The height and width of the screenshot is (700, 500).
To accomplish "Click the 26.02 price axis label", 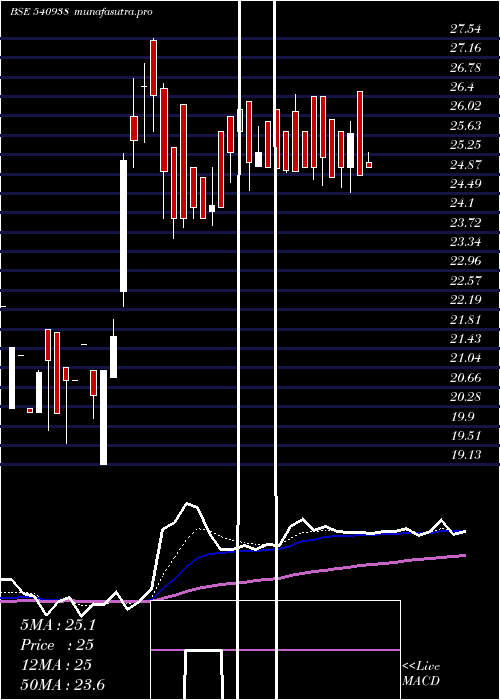I will coord(466,106).
